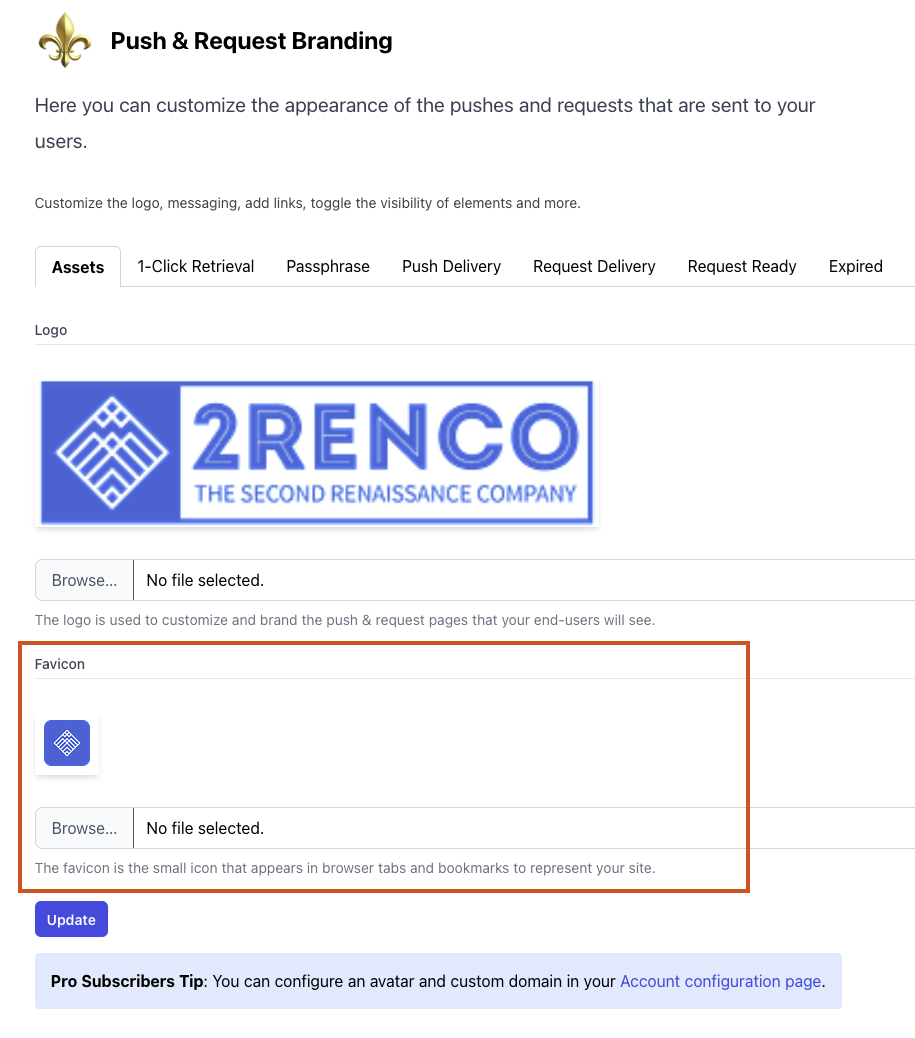Click the Push & Request Branding heading
915x1038 pixels.
click(251, 41)
